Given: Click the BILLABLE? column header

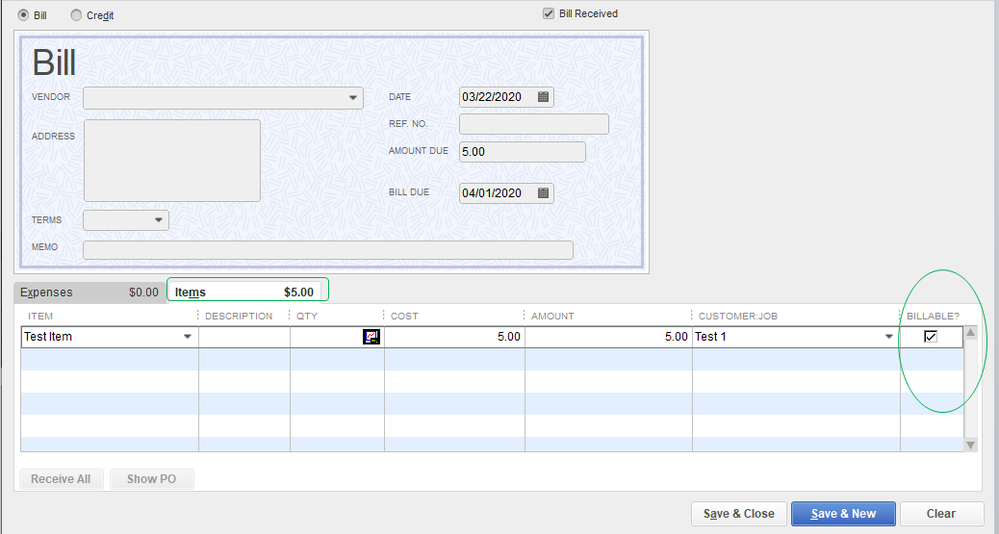Looking at the screenshot, I should pos(933,316).
